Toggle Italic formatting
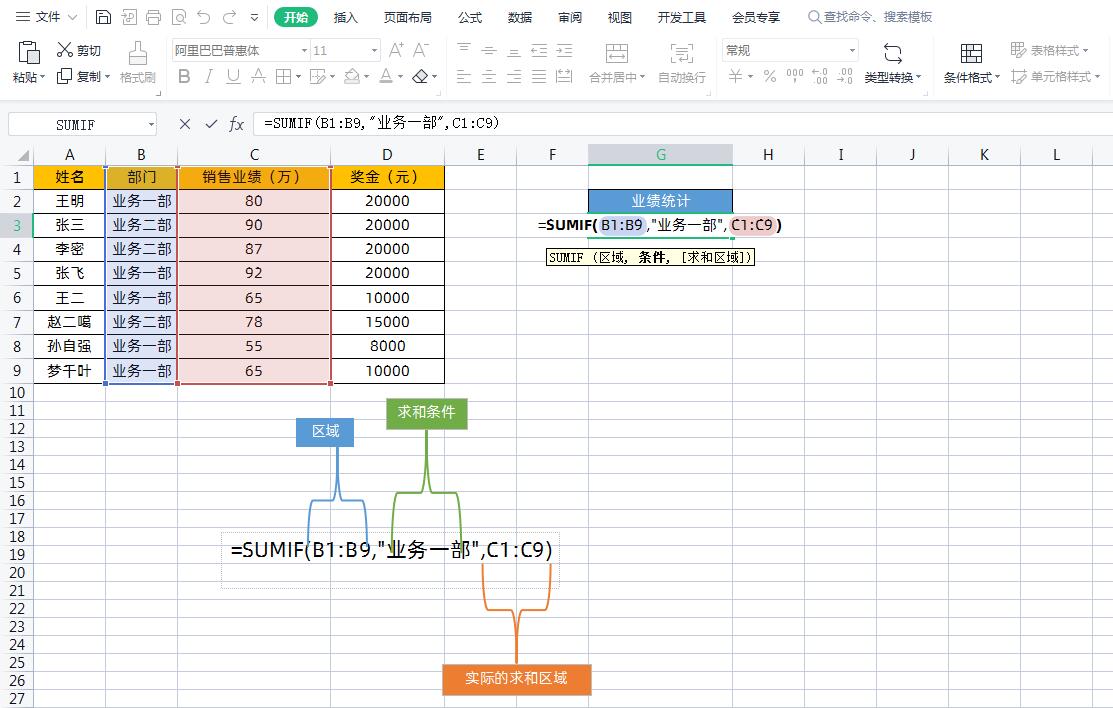The height and width of the screenshot is (708, 1113). click(209, 76)
